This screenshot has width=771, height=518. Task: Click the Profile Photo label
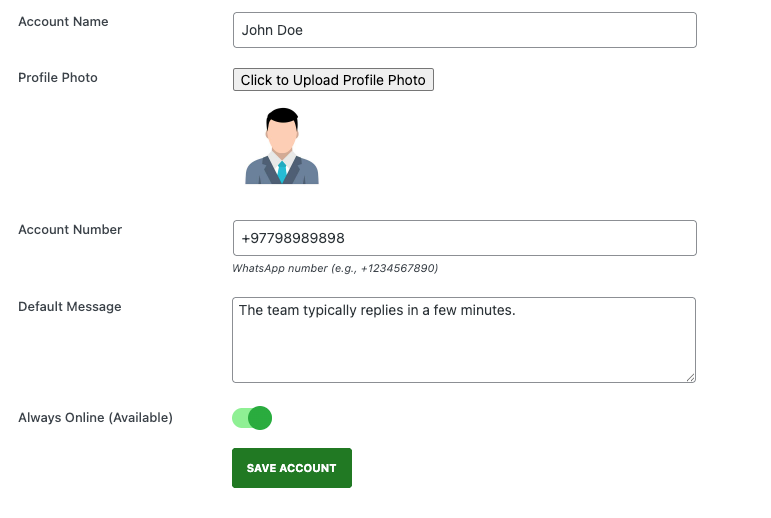click(58, 78)
